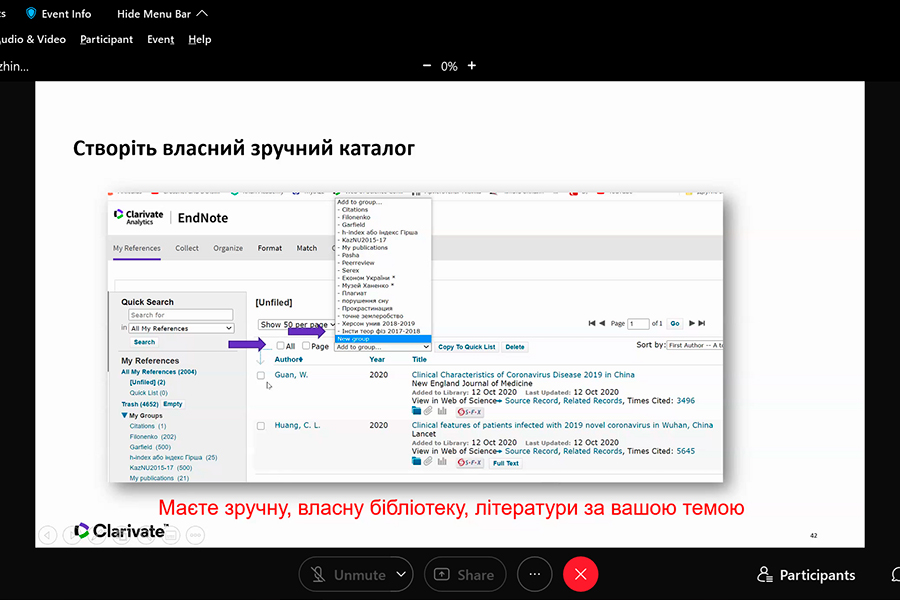Click the Event Info shield icon

click(31, 14)
